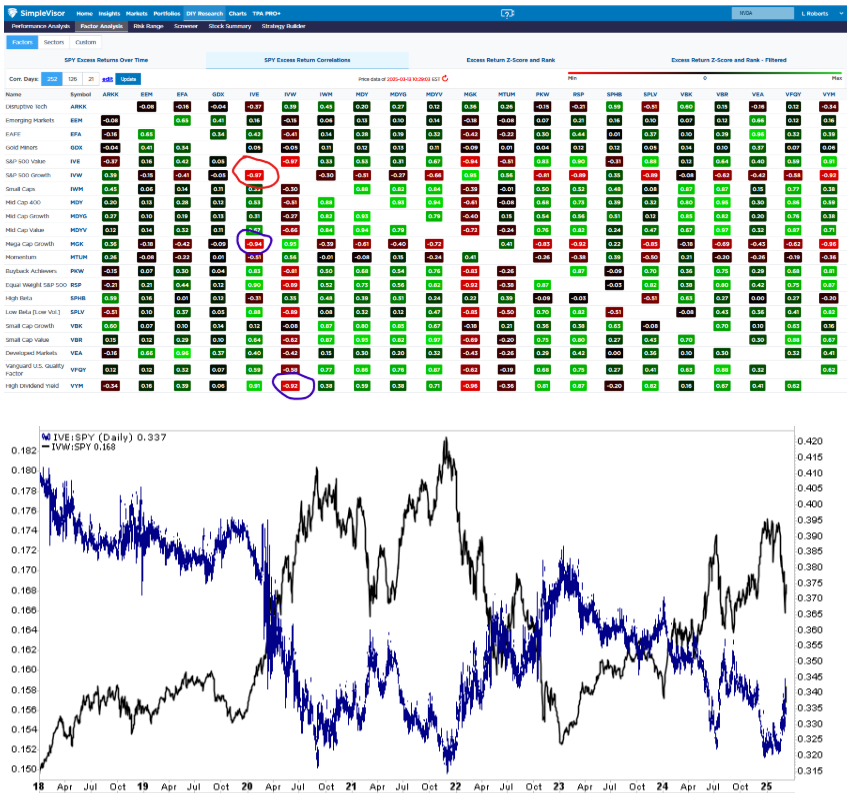Set correlation days to 252
Viewport: 855px width, 805px height.
(x=52, y=79)
